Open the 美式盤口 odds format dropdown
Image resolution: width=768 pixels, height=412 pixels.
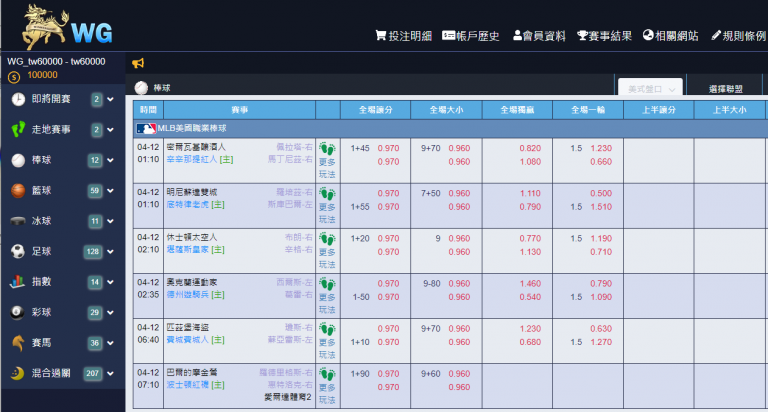(x=651, y=88)
